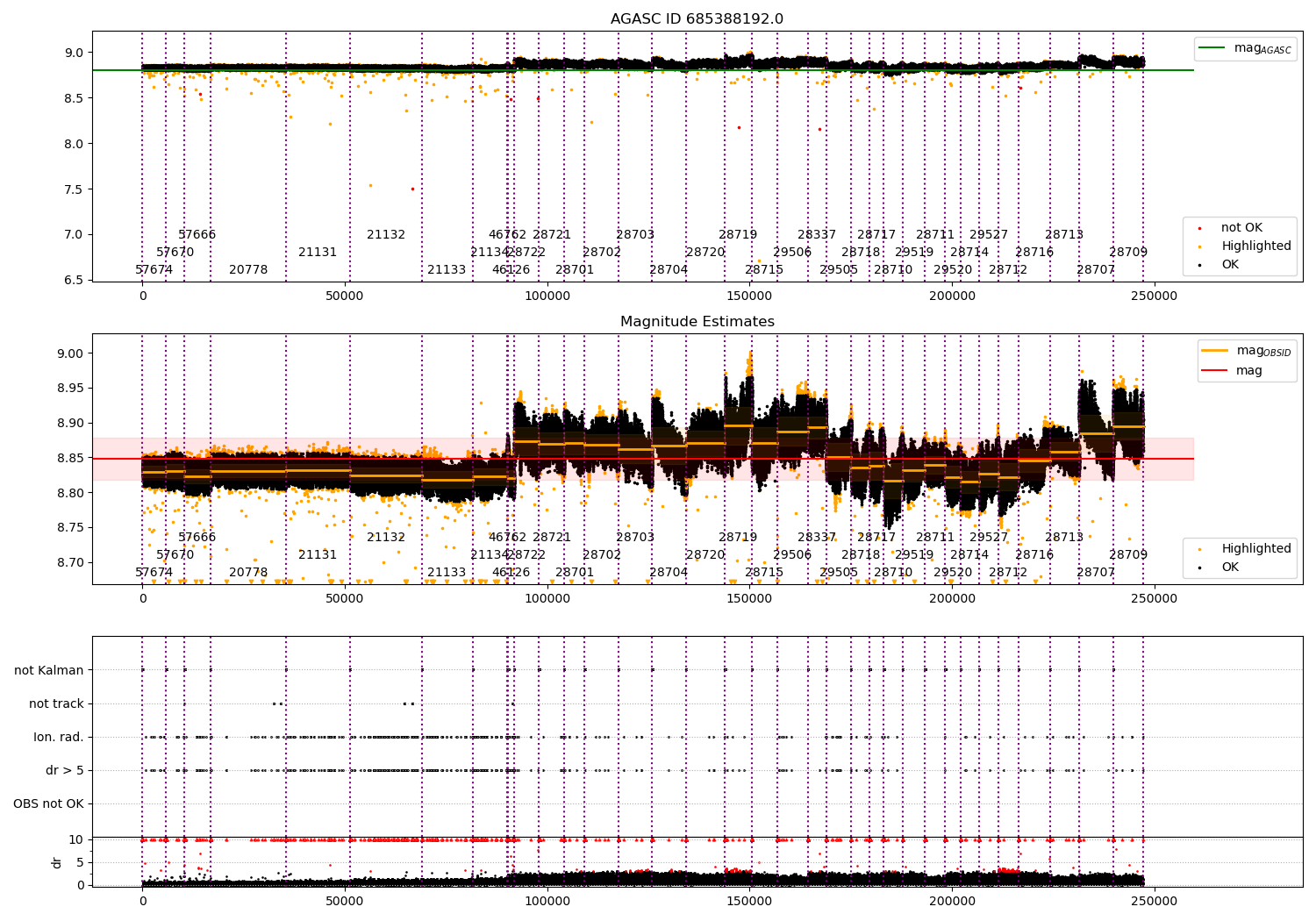
Task: Click the 57674 OBSID label in top plot
Action: point(154,270)
